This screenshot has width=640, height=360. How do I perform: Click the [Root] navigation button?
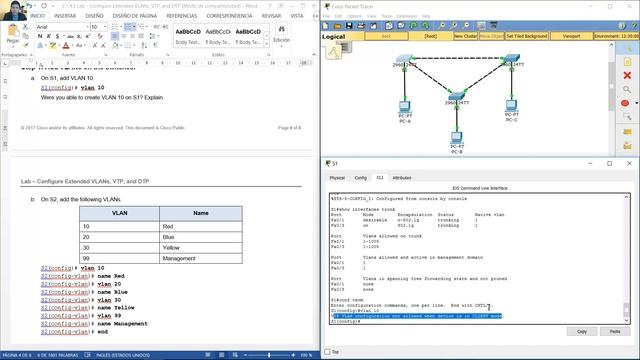(430, 36)
